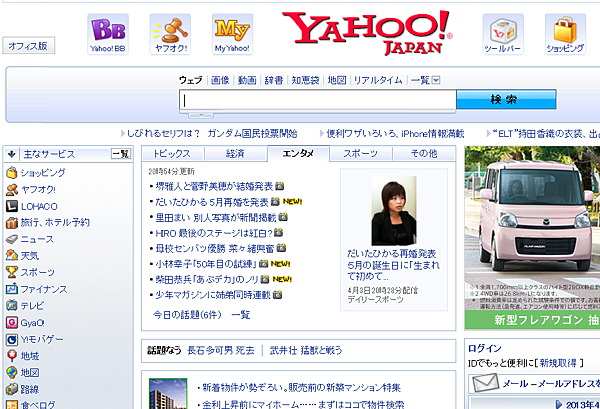
Task: Select the 動画 search type
Action: pyautogui.click(x=247, y=80)
